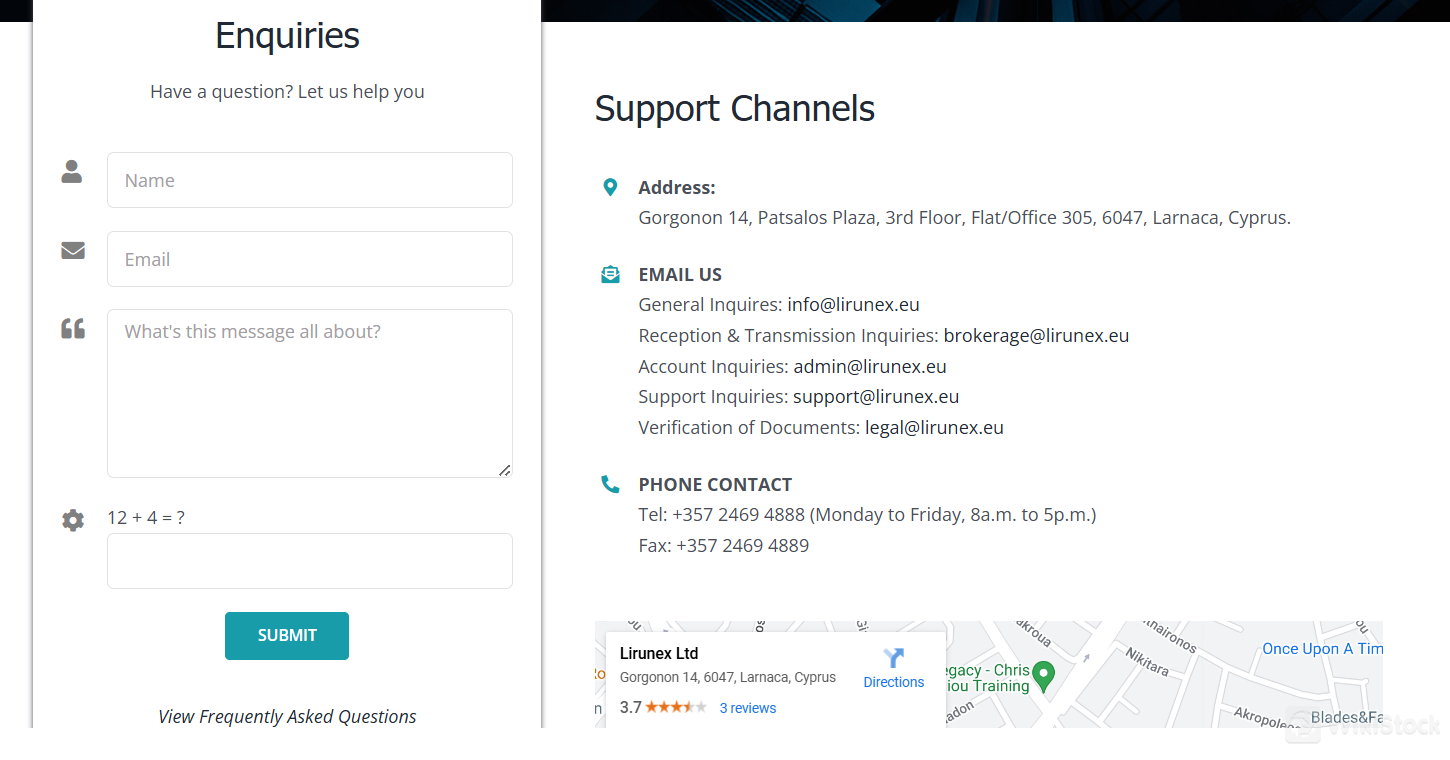Focus the Email input field

tap(310, 259)
